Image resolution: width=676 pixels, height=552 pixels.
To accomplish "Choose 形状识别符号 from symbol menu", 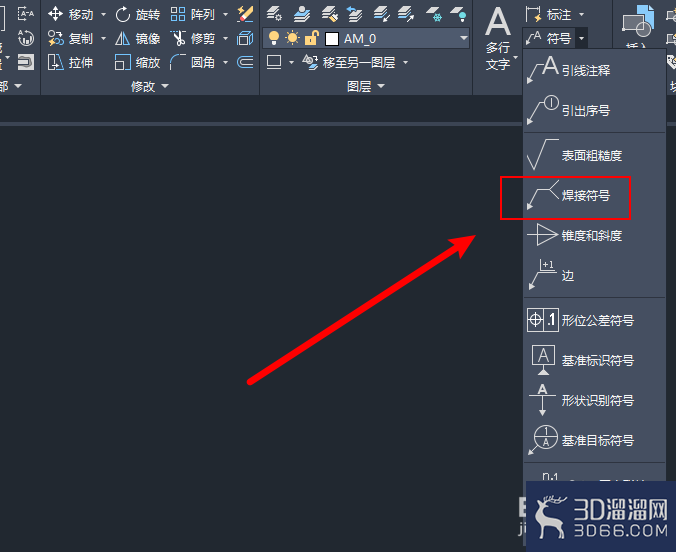I will [594, 400].
